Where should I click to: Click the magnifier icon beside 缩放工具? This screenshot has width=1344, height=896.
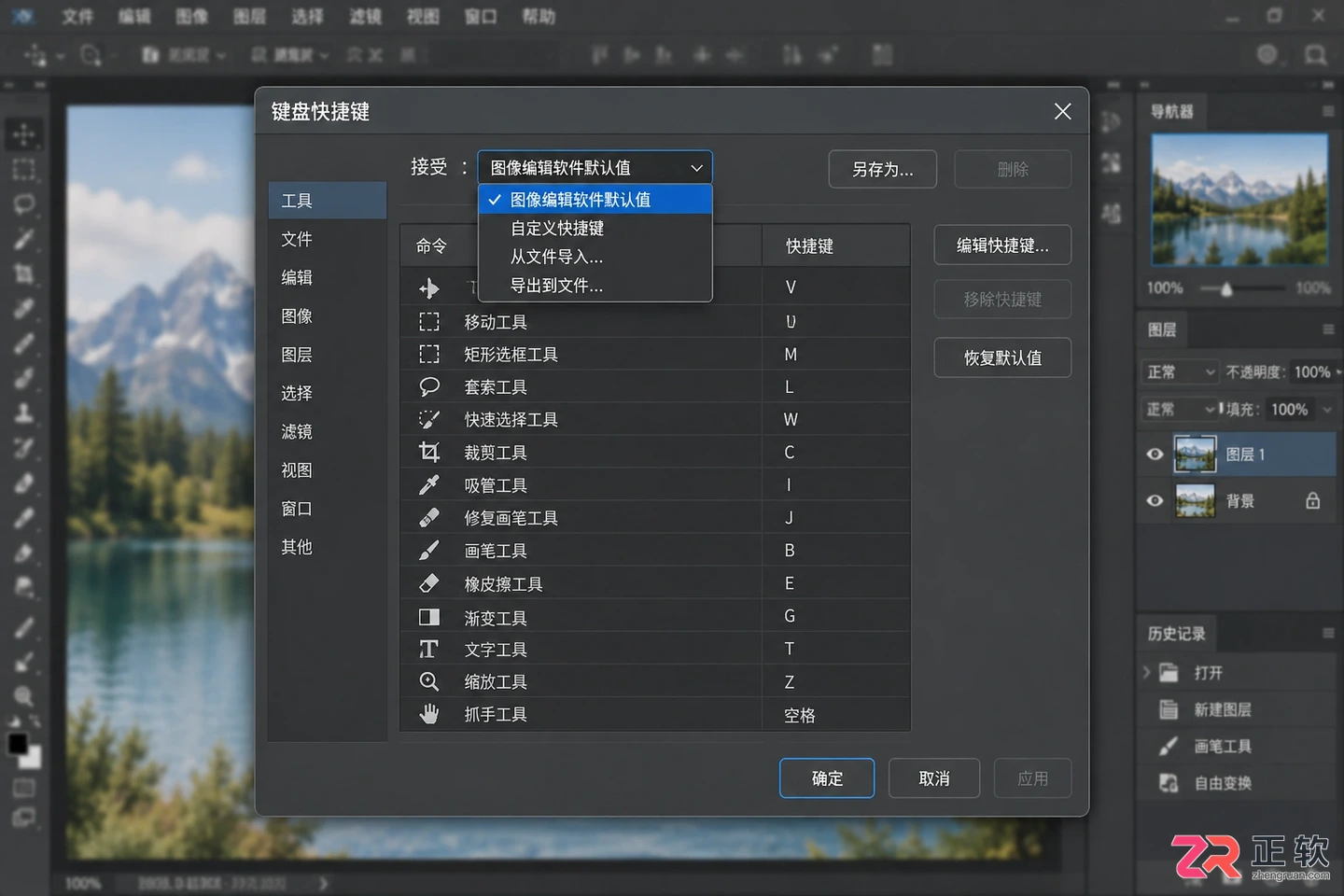[429, 681]
